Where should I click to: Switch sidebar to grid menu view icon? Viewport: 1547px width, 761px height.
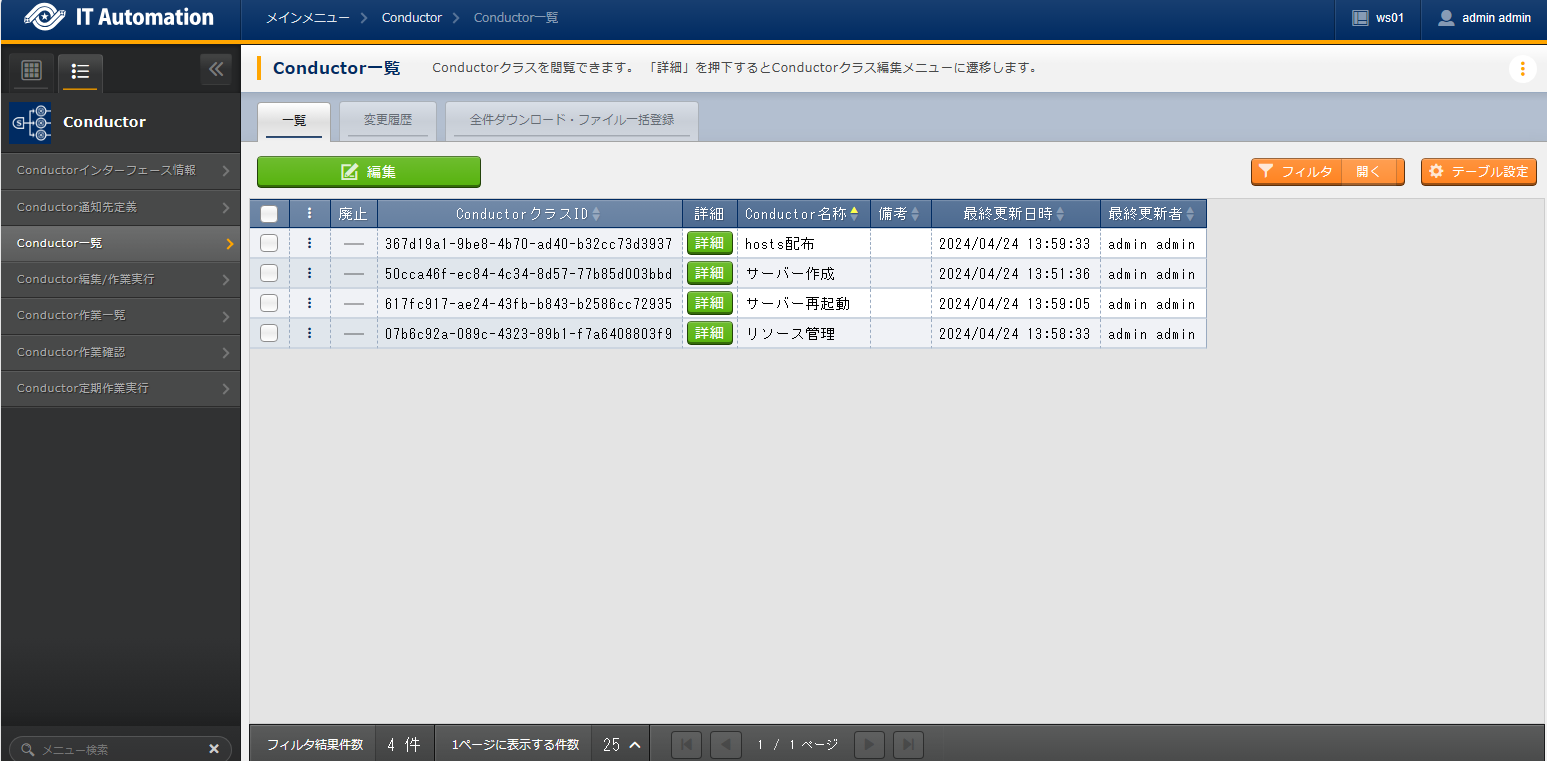[31, 71]
